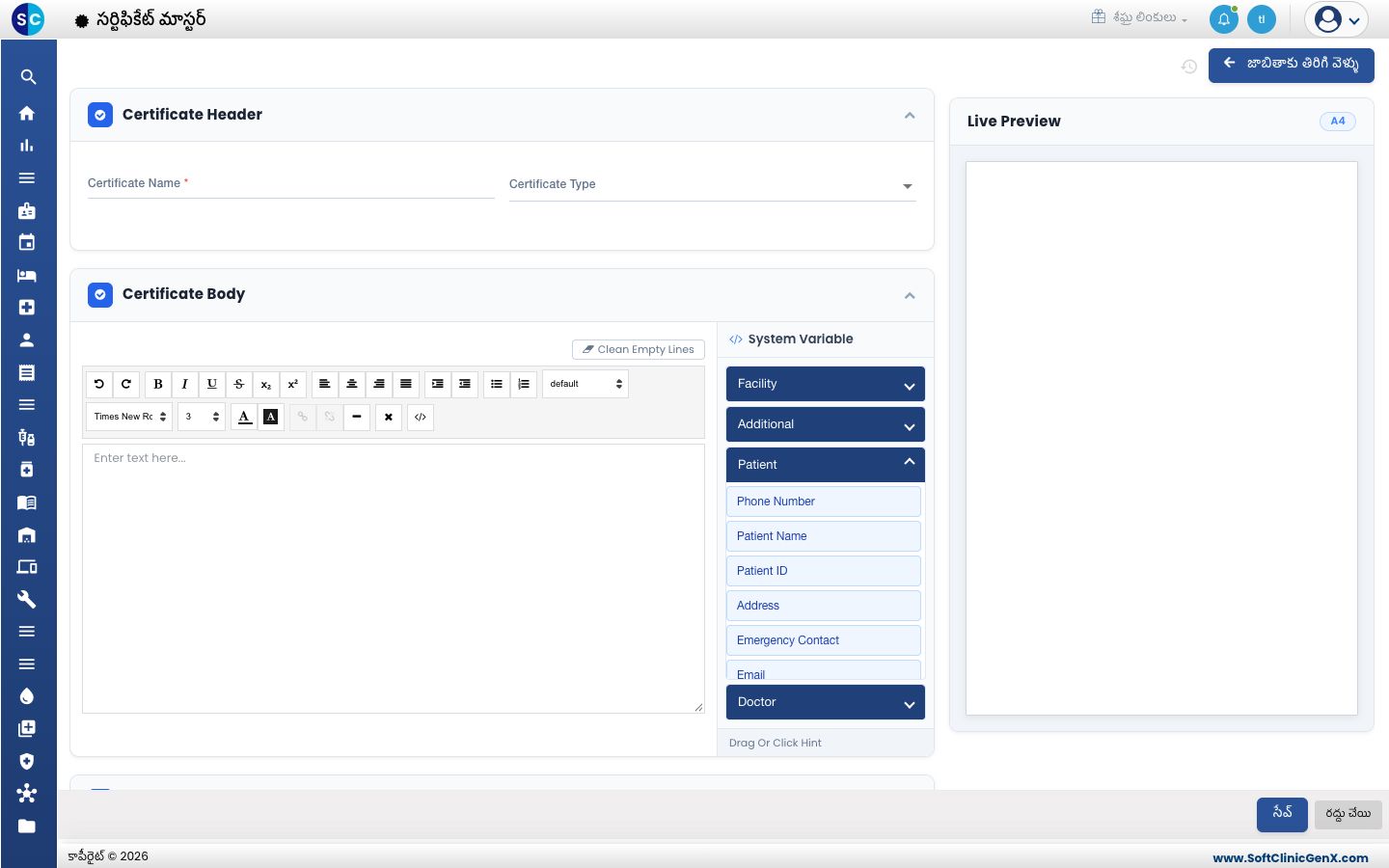Click the notification bell icon

pos(1224,19)
